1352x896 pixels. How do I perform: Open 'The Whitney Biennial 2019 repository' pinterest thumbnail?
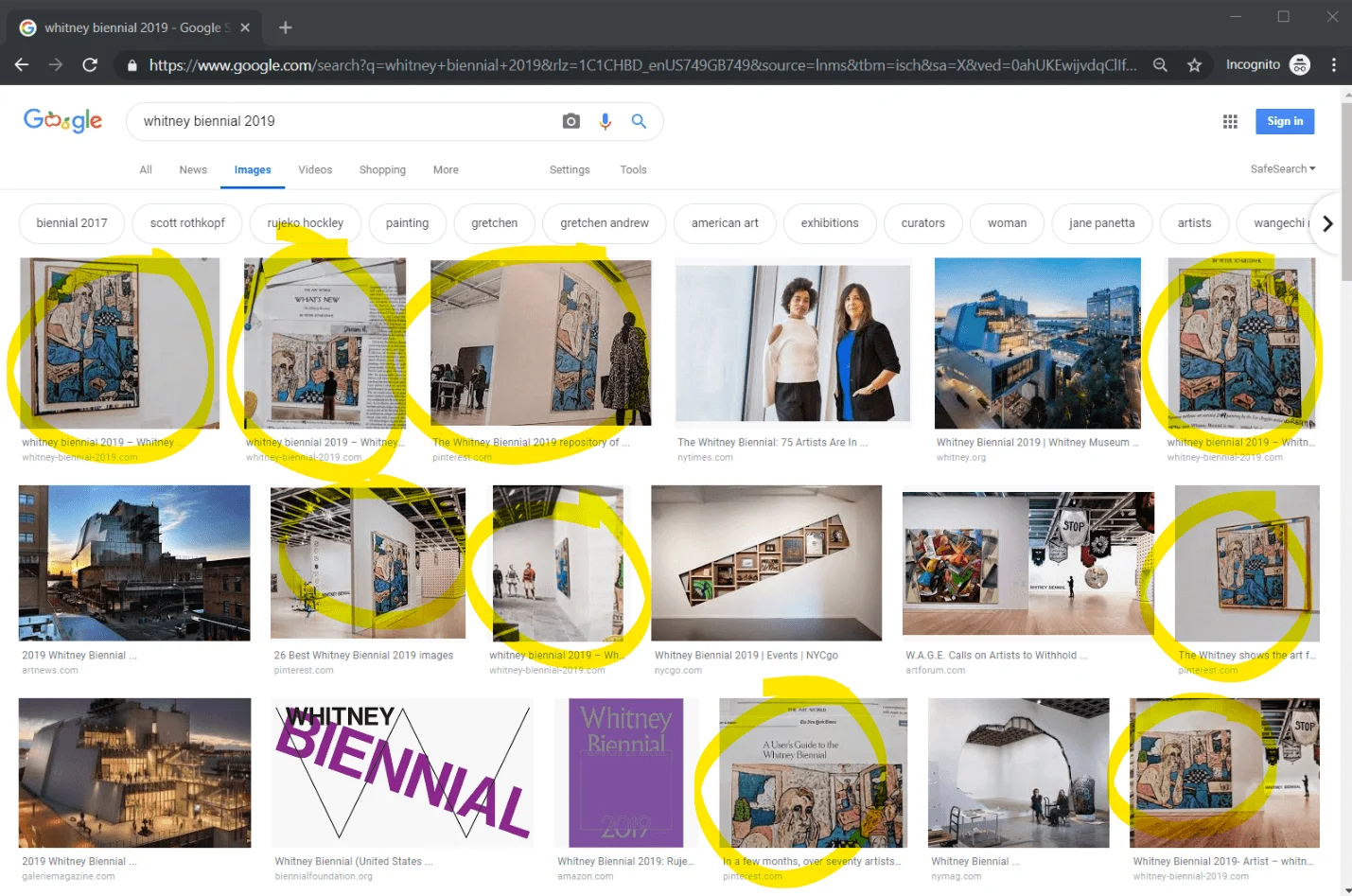pyautogui.click(x=540, y=343)
